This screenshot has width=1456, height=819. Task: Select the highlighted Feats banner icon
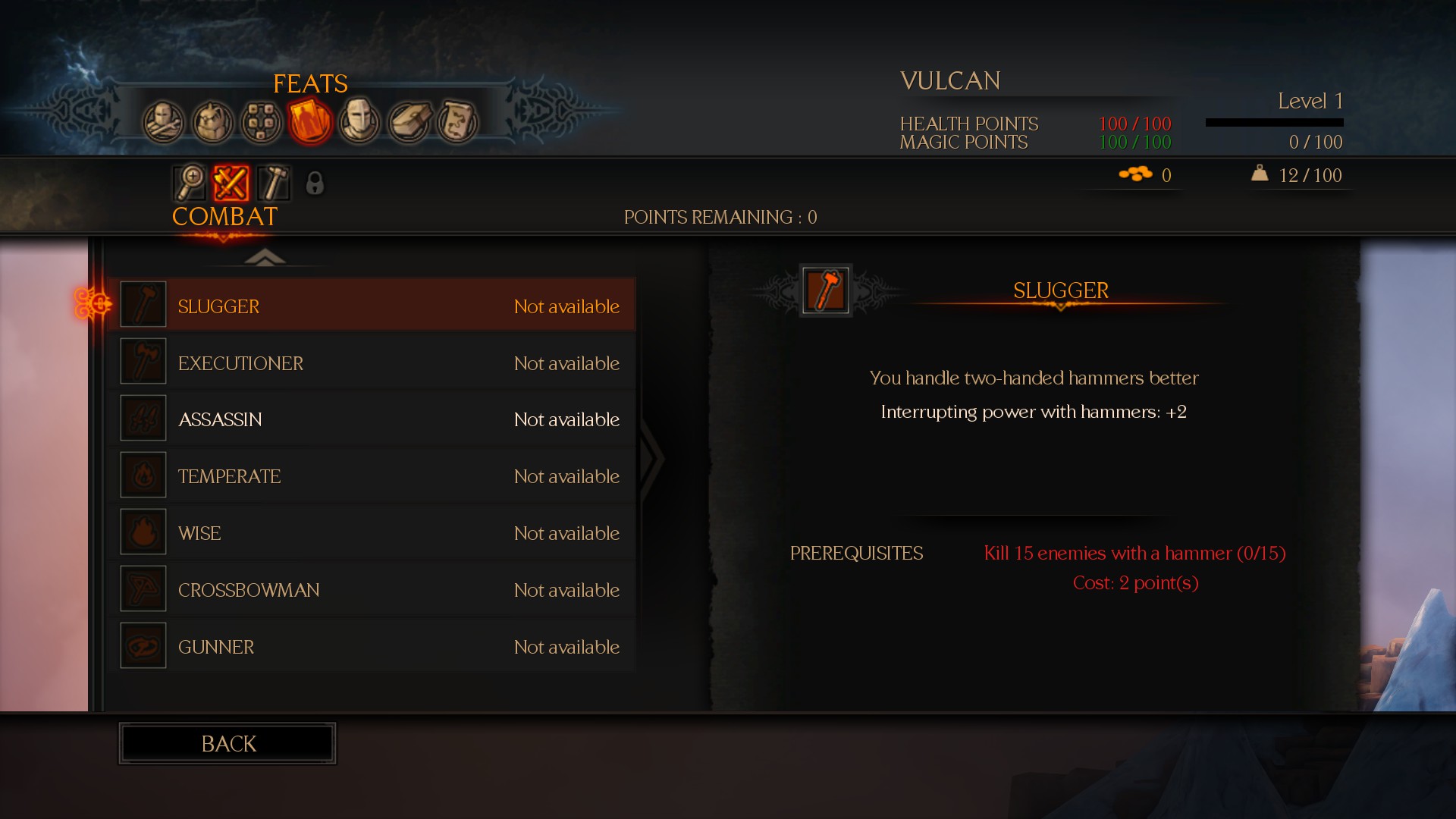pos(310,122)
